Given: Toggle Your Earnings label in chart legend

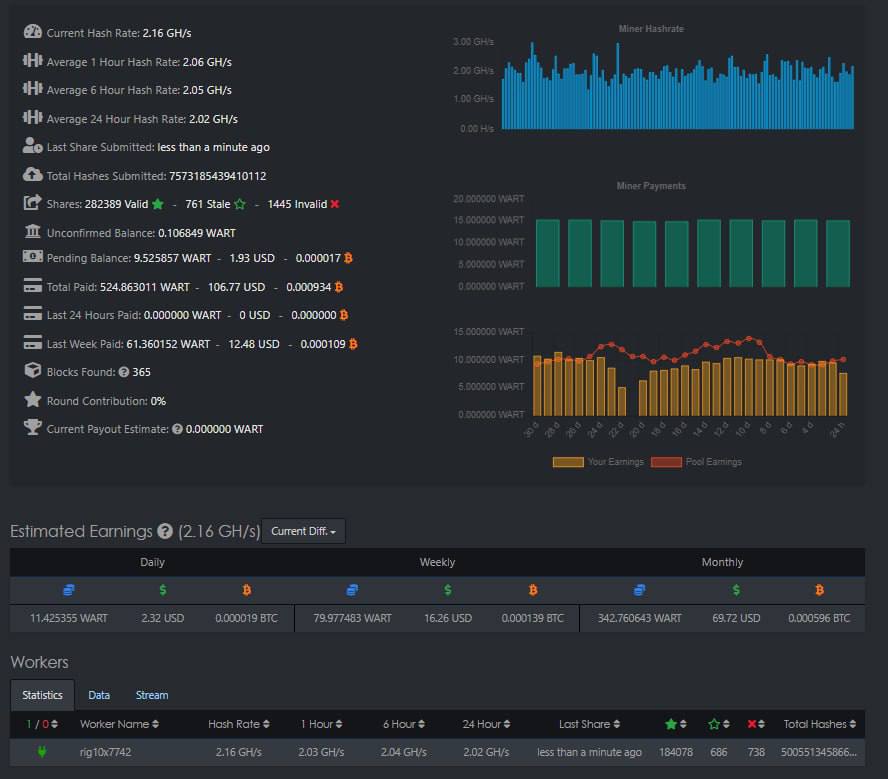Looking at the screenshot, I should (598, 462).
